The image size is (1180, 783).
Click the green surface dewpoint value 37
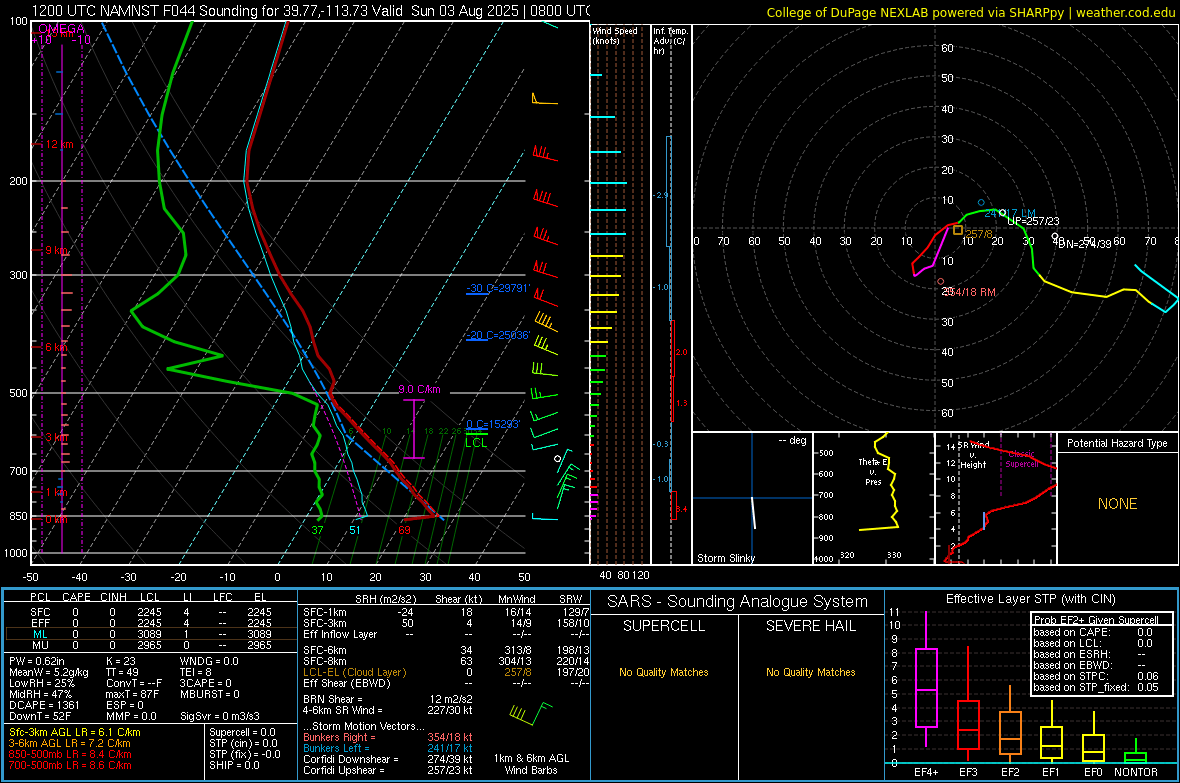click(x=318, y=530)
